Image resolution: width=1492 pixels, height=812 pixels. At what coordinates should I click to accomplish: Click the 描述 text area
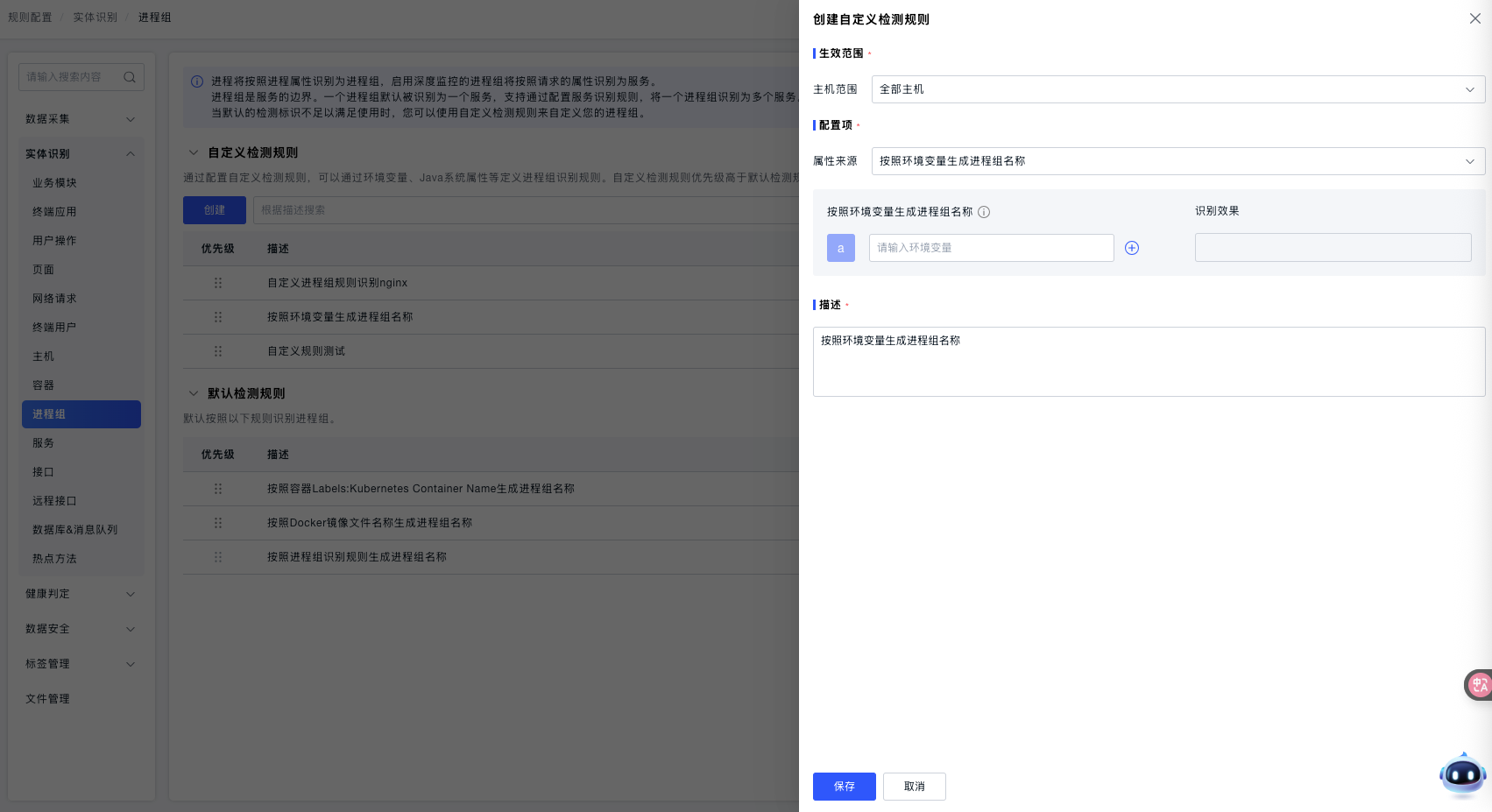coord(1149,362)
